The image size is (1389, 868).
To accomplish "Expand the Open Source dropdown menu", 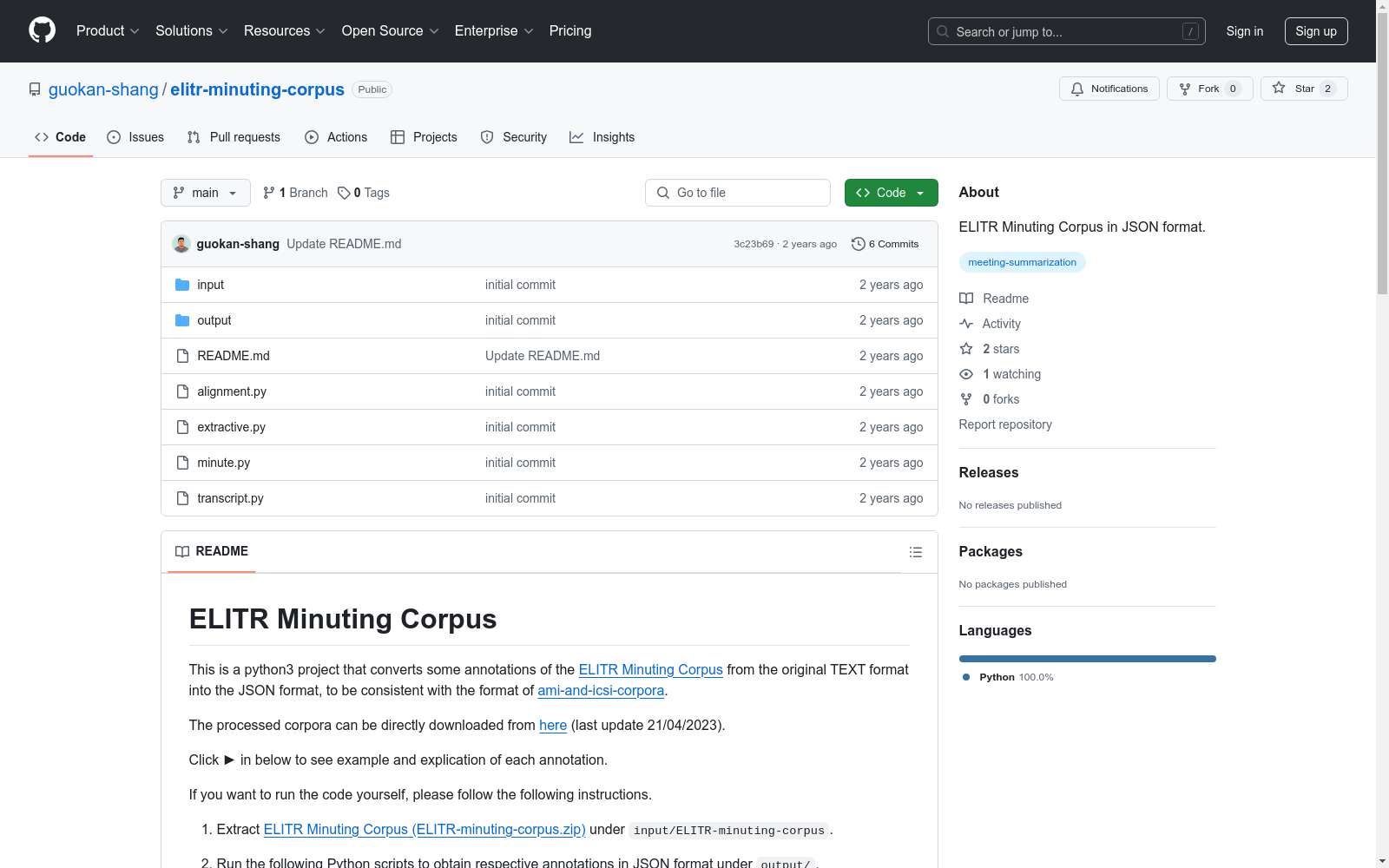I will tap(391, 31).
